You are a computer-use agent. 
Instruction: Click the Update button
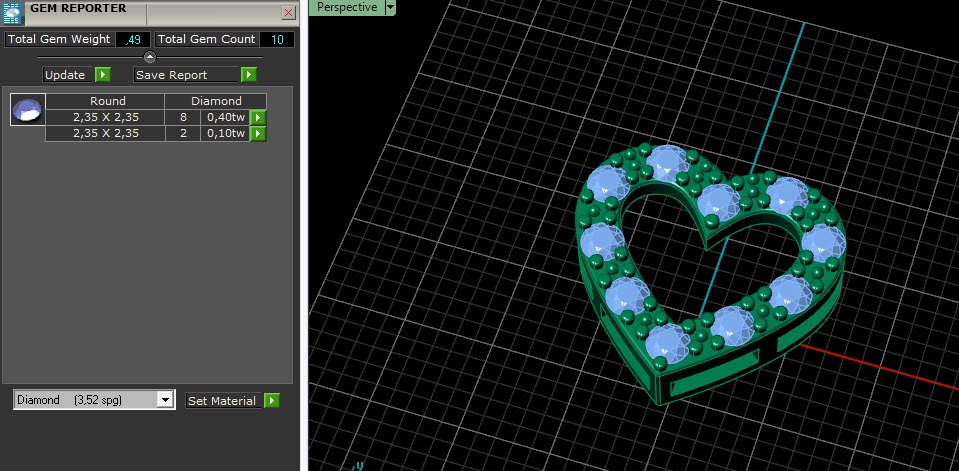(x=67, y=75)
